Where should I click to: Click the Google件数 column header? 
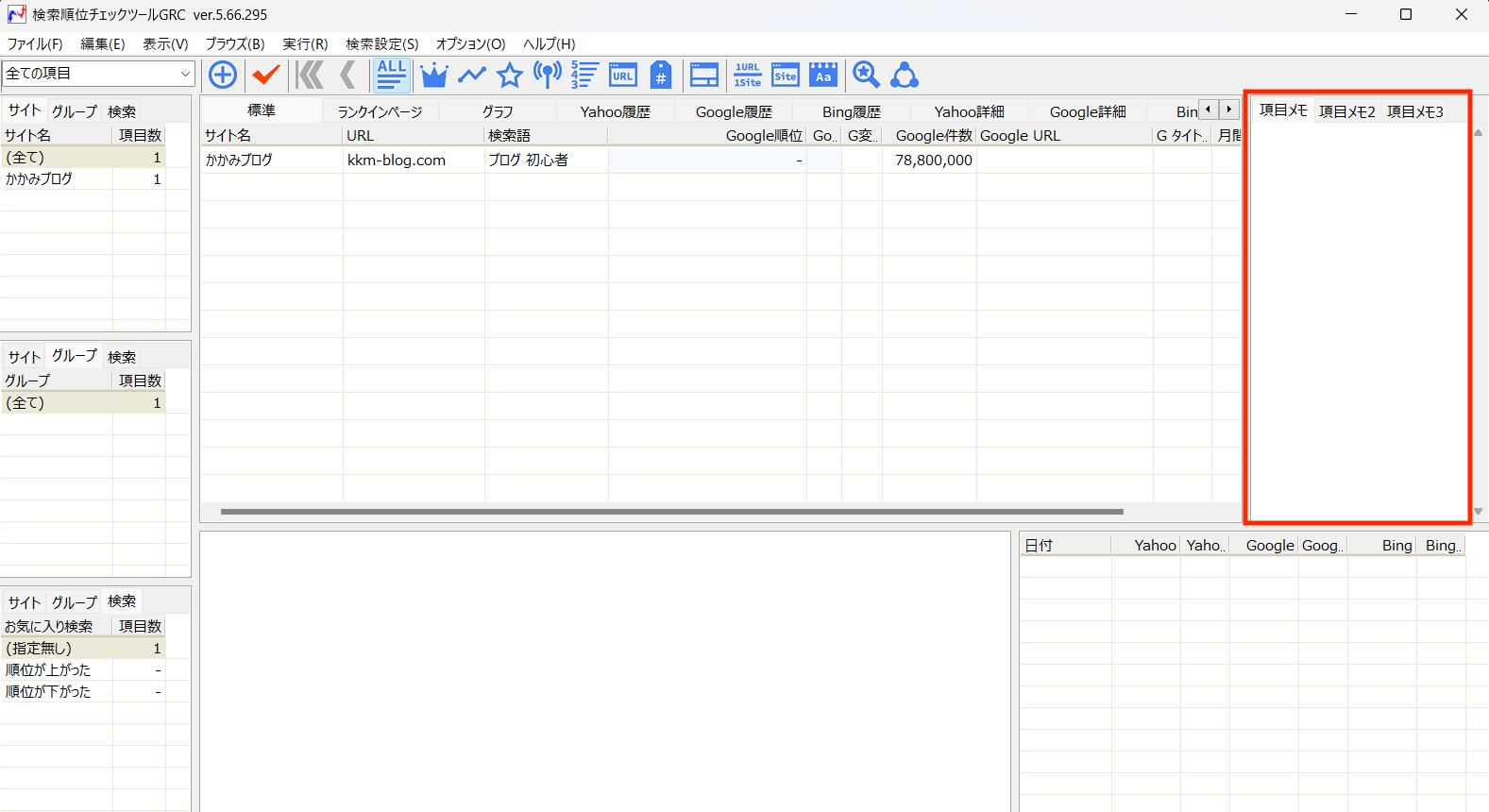click(x=929, y=135)
